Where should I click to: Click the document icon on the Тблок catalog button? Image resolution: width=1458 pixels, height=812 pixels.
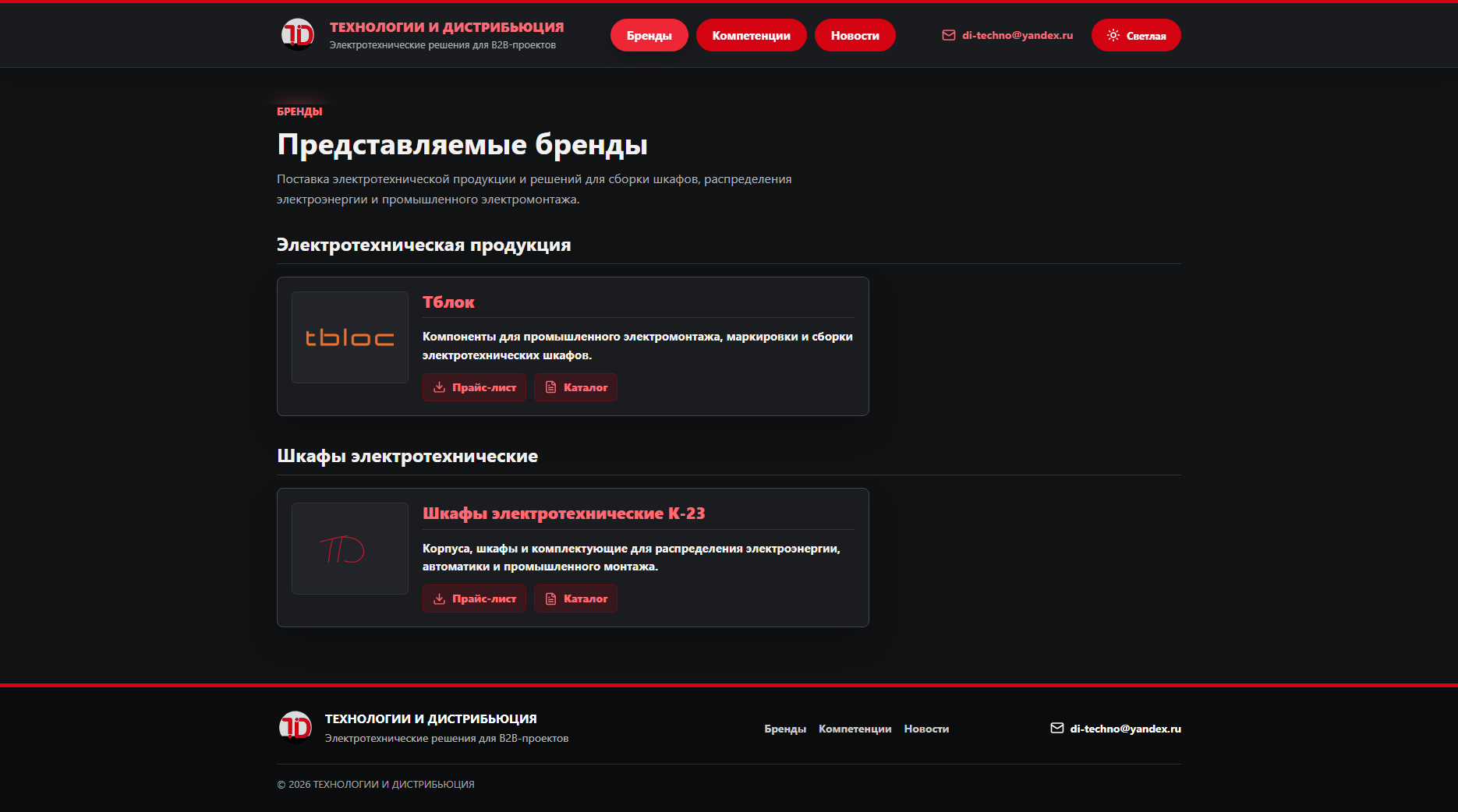tap(551, 387)
